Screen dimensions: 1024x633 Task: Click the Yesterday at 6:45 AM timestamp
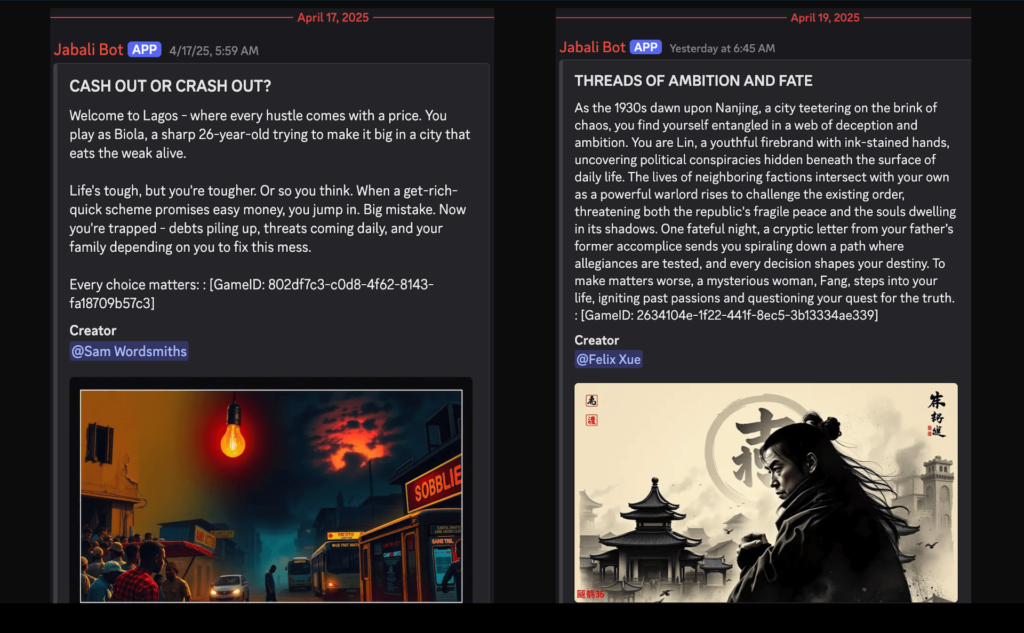(722, 48)
